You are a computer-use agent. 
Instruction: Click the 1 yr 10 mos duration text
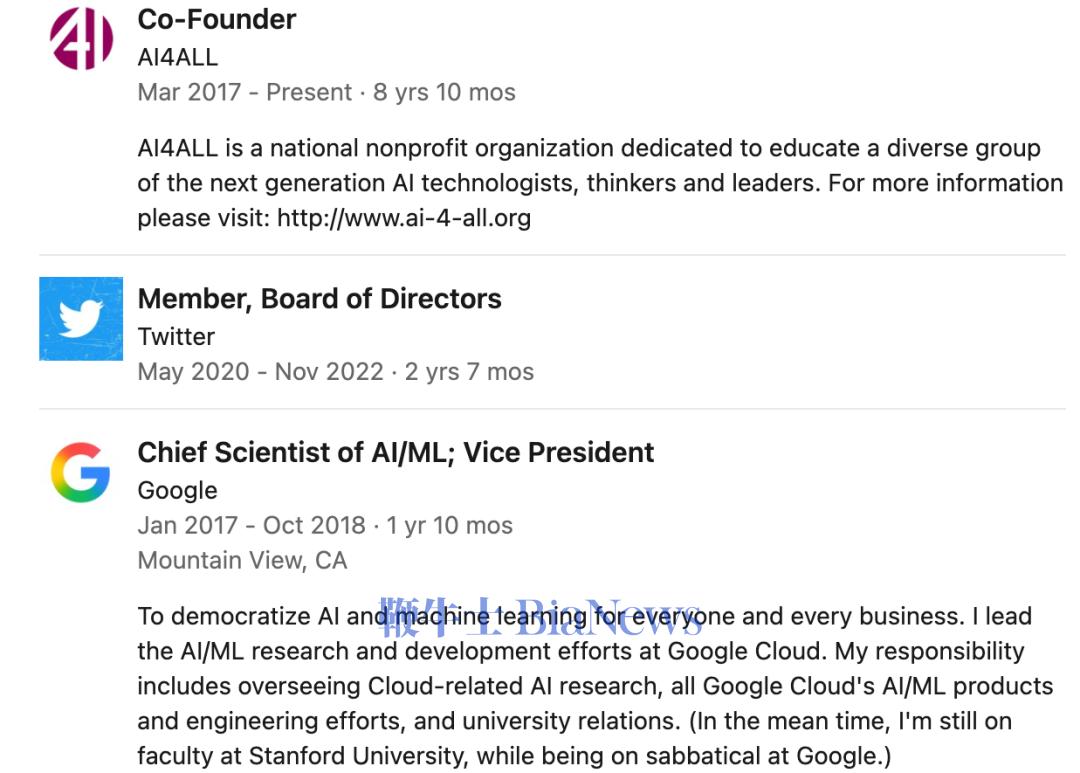click(450, 526)
